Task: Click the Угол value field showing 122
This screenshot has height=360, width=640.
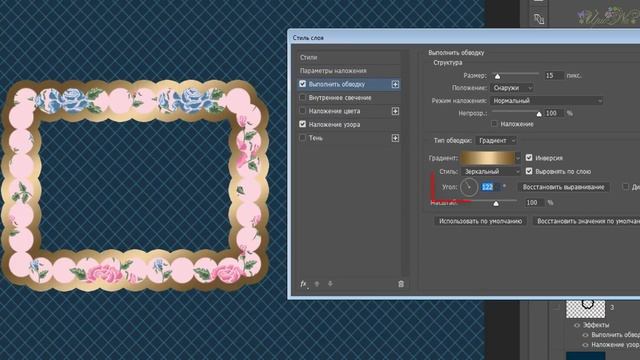Action: pos(490,187)
